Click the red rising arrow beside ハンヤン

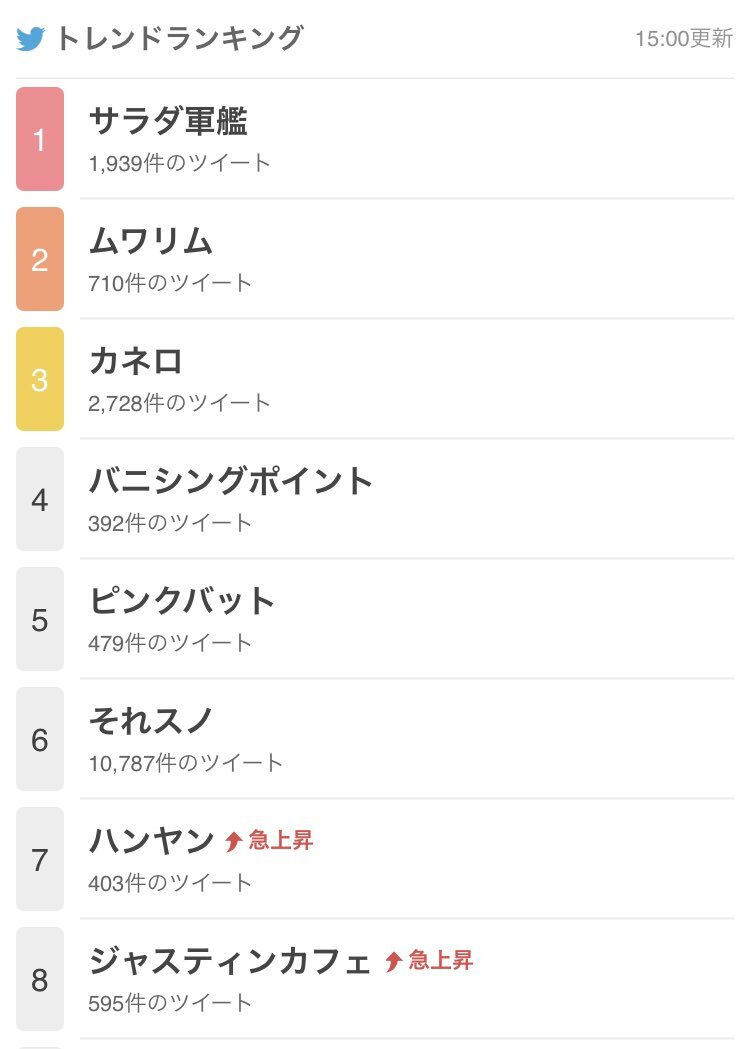(233, 841)
